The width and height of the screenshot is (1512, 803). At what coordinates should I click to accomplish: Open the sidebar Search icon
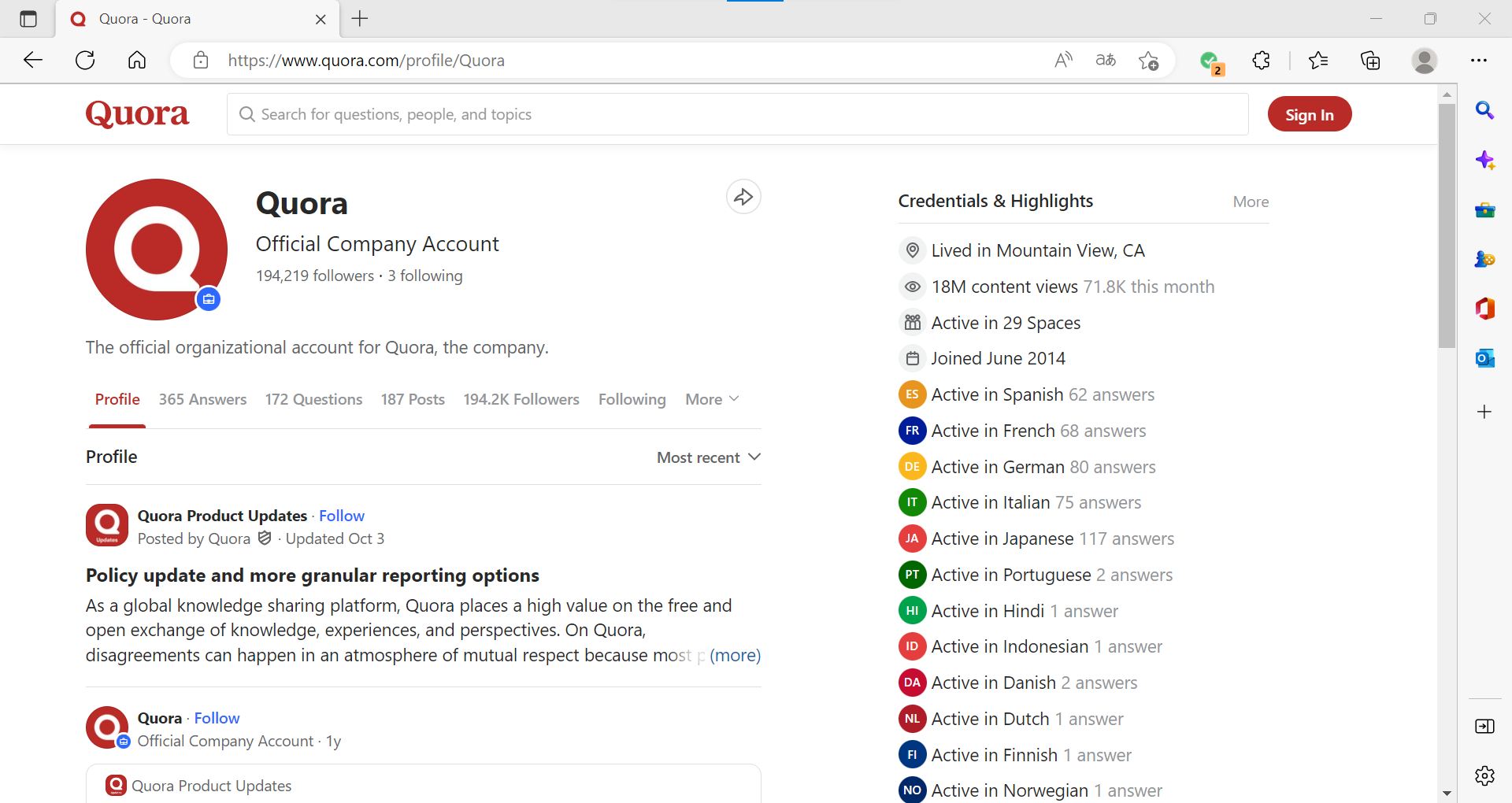[x=1484, y=110]
